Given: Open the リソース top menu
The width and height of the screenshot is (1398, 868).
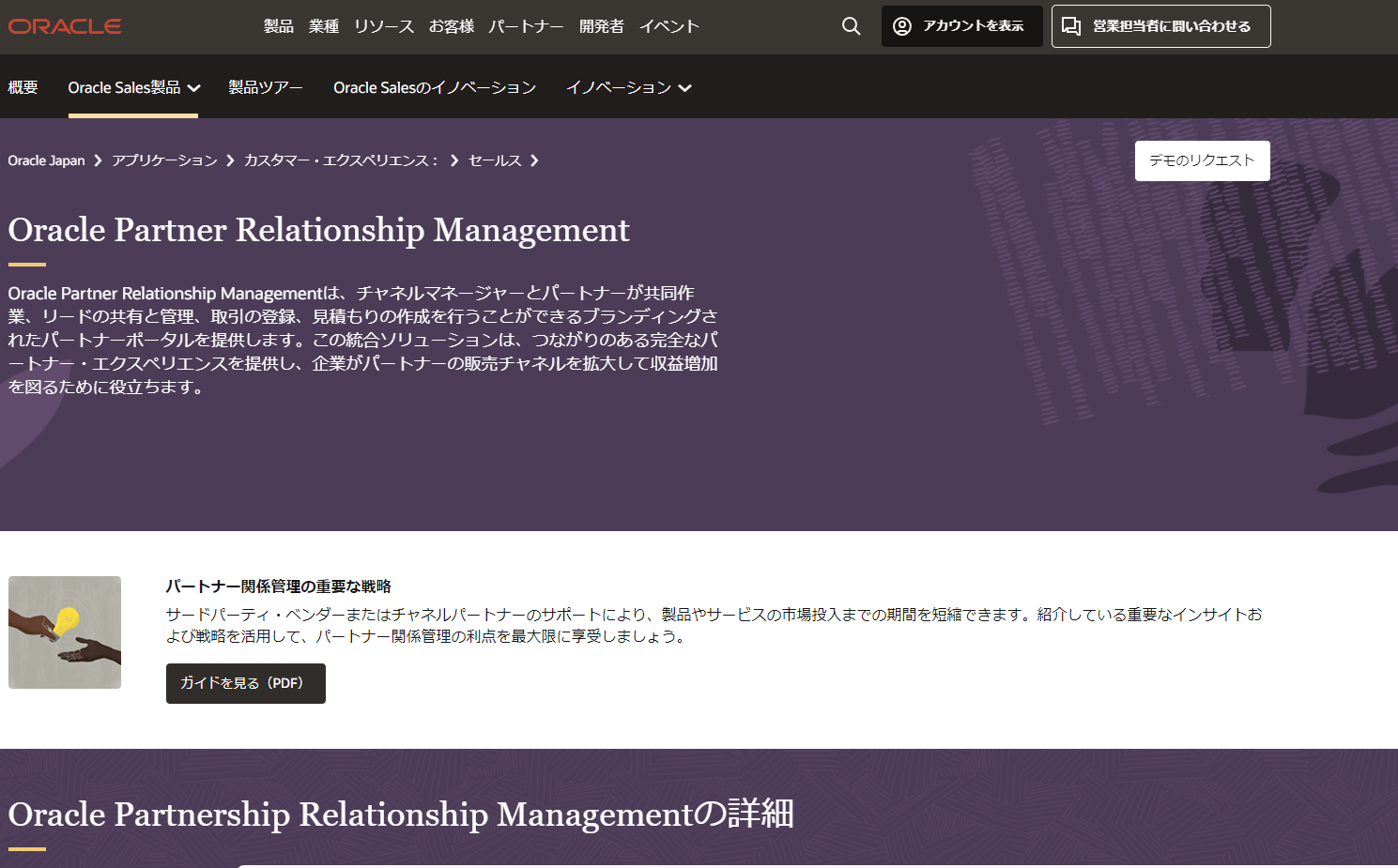Looking at the screenshot, I should coord(384,26).
